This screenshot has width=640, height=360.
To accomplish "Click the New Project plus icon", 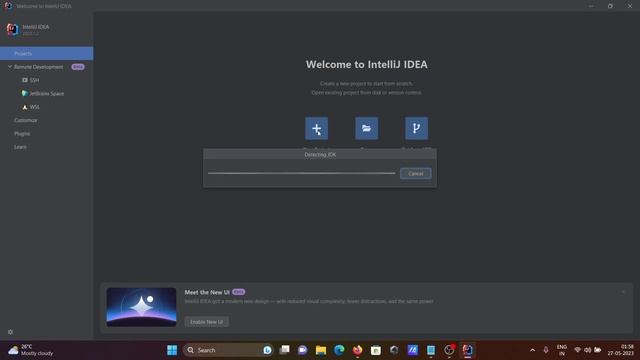I will pyautogui.click(x=316, y=128).
